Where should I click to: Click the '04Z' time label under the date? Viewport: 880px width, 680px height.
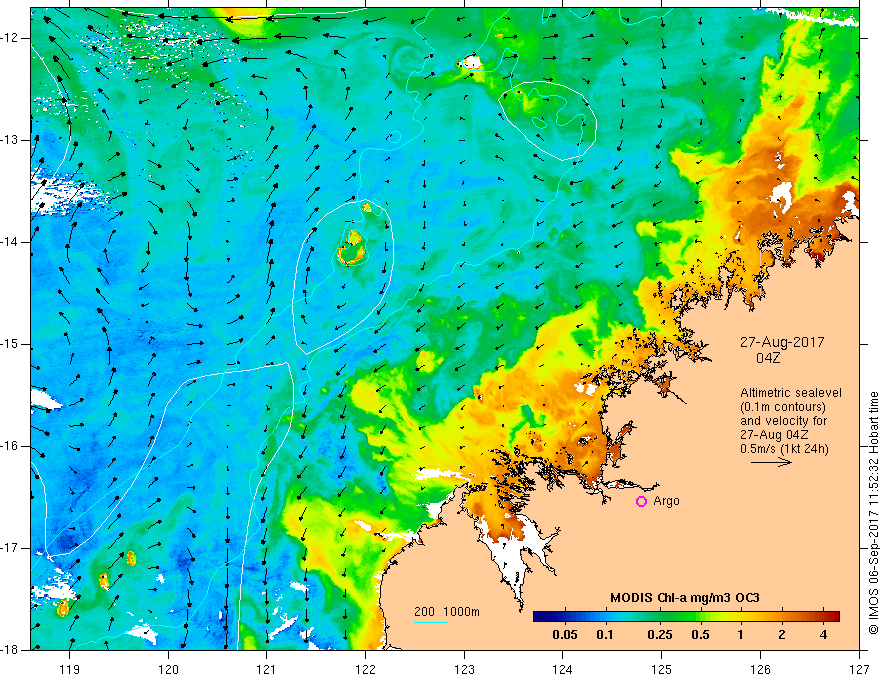click(768, 358)
